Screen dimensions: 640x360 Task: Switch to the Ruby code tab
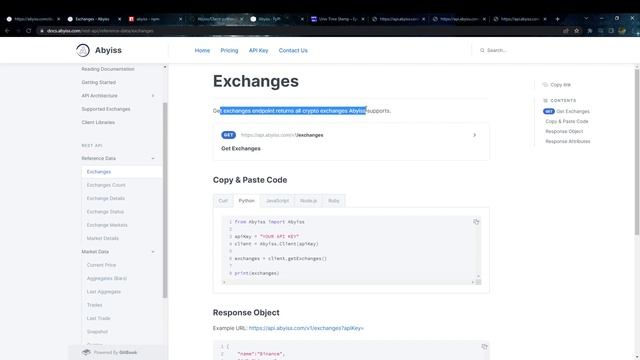point(333,201)
